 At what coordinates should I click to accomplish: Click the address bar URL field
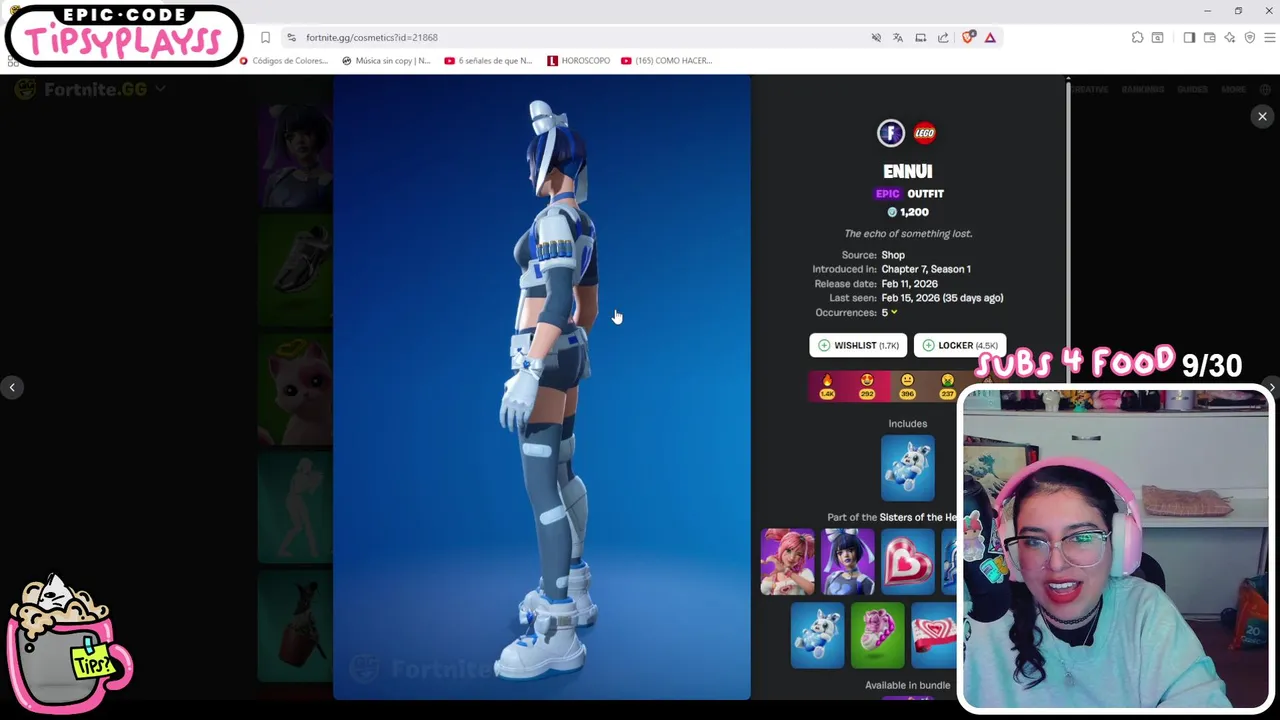pos(580,37)
